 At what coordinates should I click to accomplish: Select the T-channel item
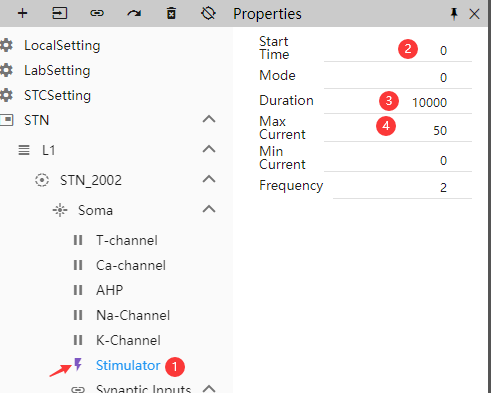pos(127,240)
